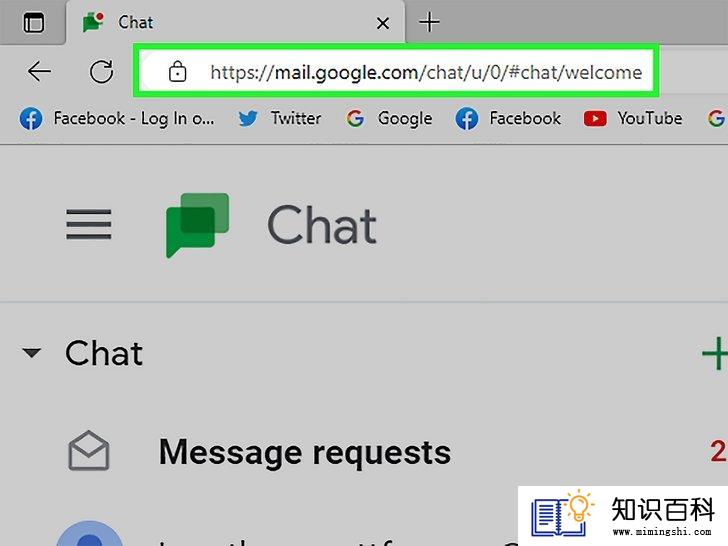728x546 pixels.
Task: Open the Message requests list item
Action: point(364,451)
